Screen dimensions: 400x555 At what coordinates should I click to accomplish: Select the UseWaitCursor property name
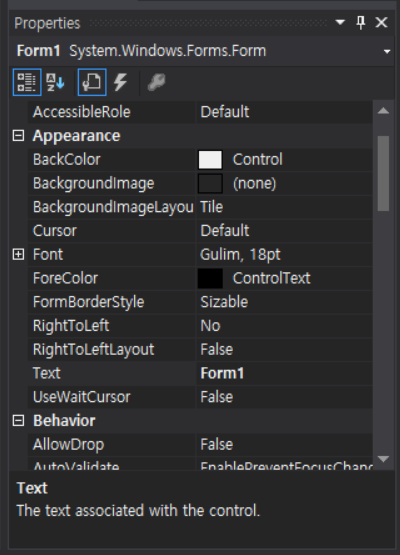[81, 397]
